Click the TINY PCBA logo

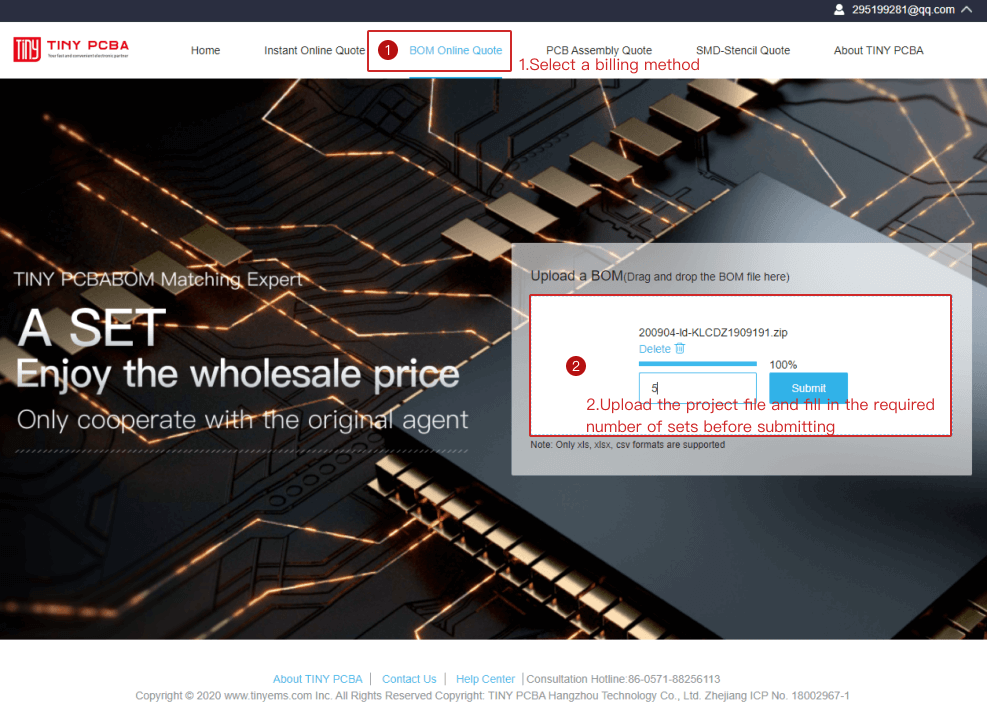pos(71,48)
